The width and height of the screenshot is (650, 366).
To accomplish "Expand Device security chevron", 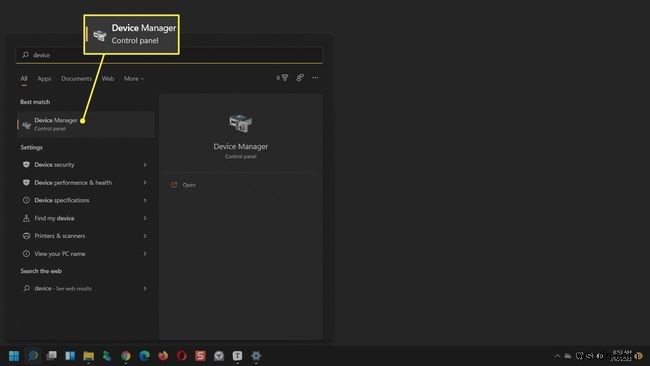I will coord(145,165).
